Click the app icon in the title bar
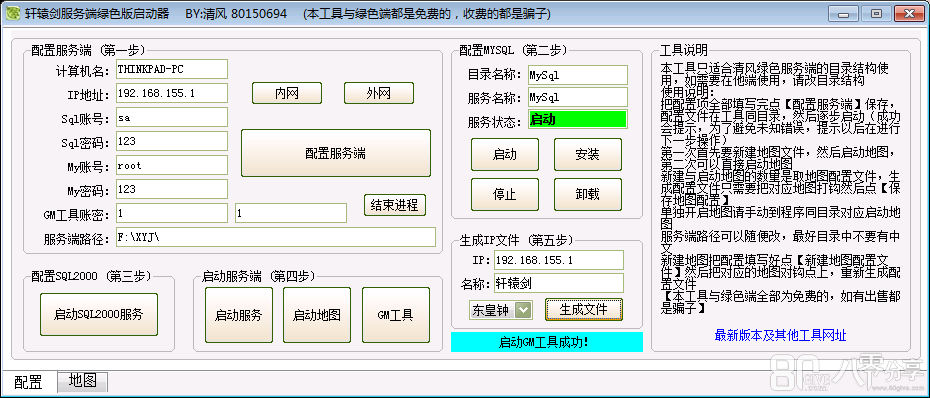930x398 pixels. 14,14
